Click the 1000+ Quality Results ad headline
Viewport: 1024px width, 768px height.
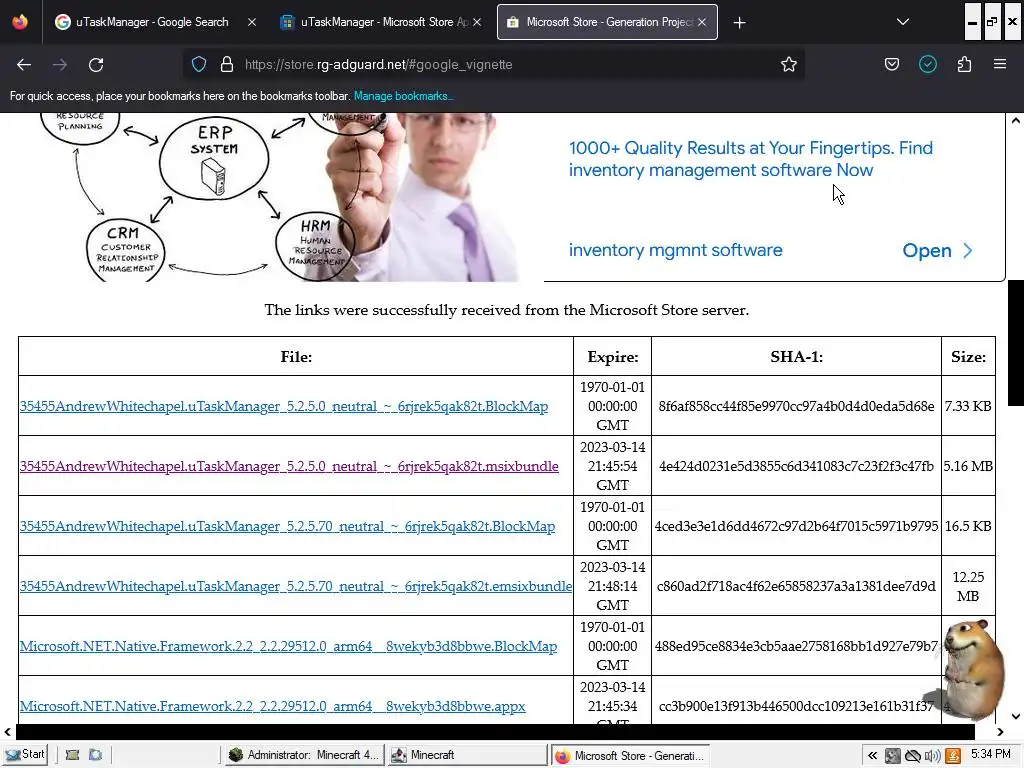(x=750, y=159)
